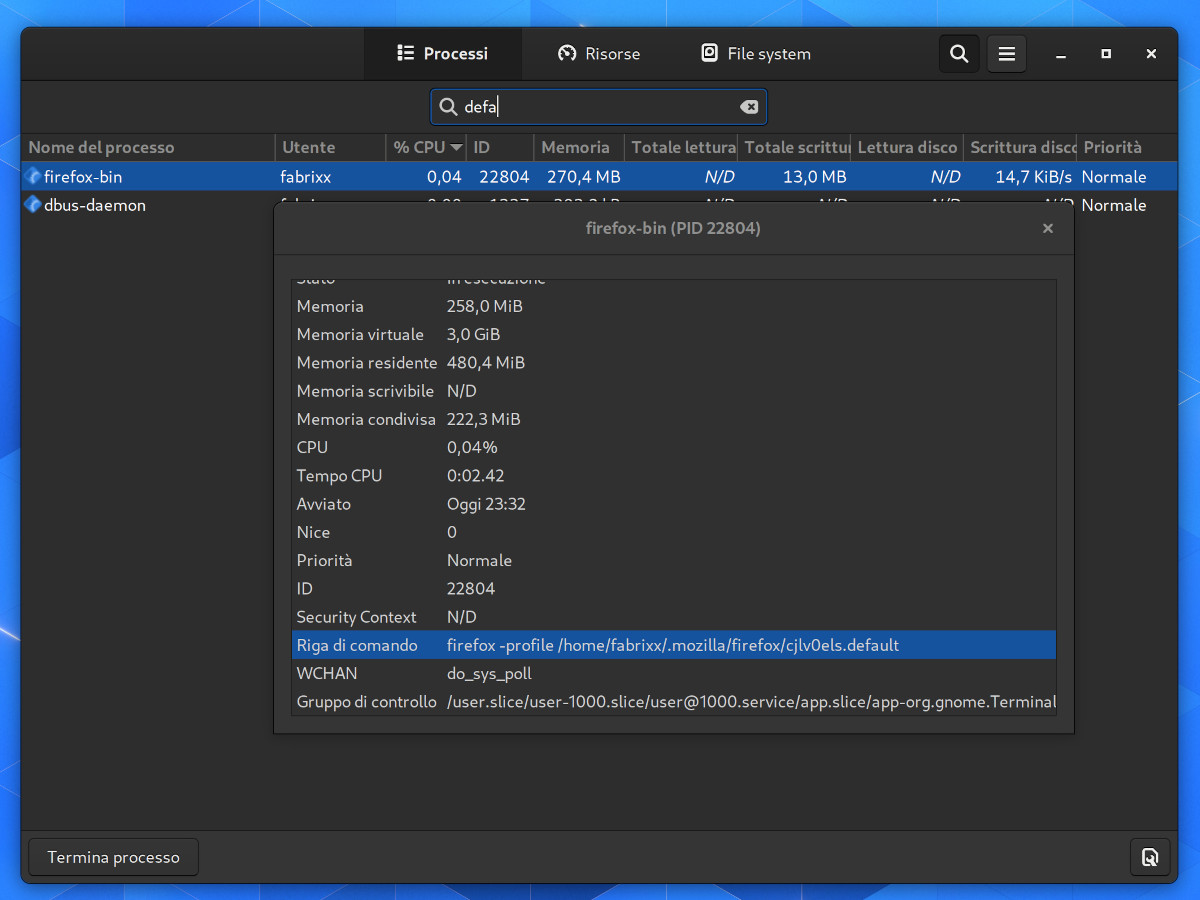Sort by Memoria column header
This screenshot has height=900, width=1200.
click(x=579, y=147)
